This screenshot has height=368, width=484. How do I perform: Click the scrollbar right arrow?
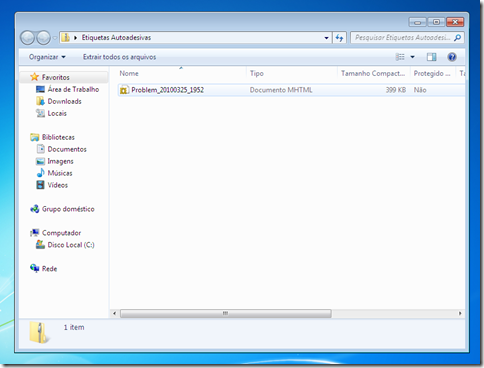click(x=460, y=313)
